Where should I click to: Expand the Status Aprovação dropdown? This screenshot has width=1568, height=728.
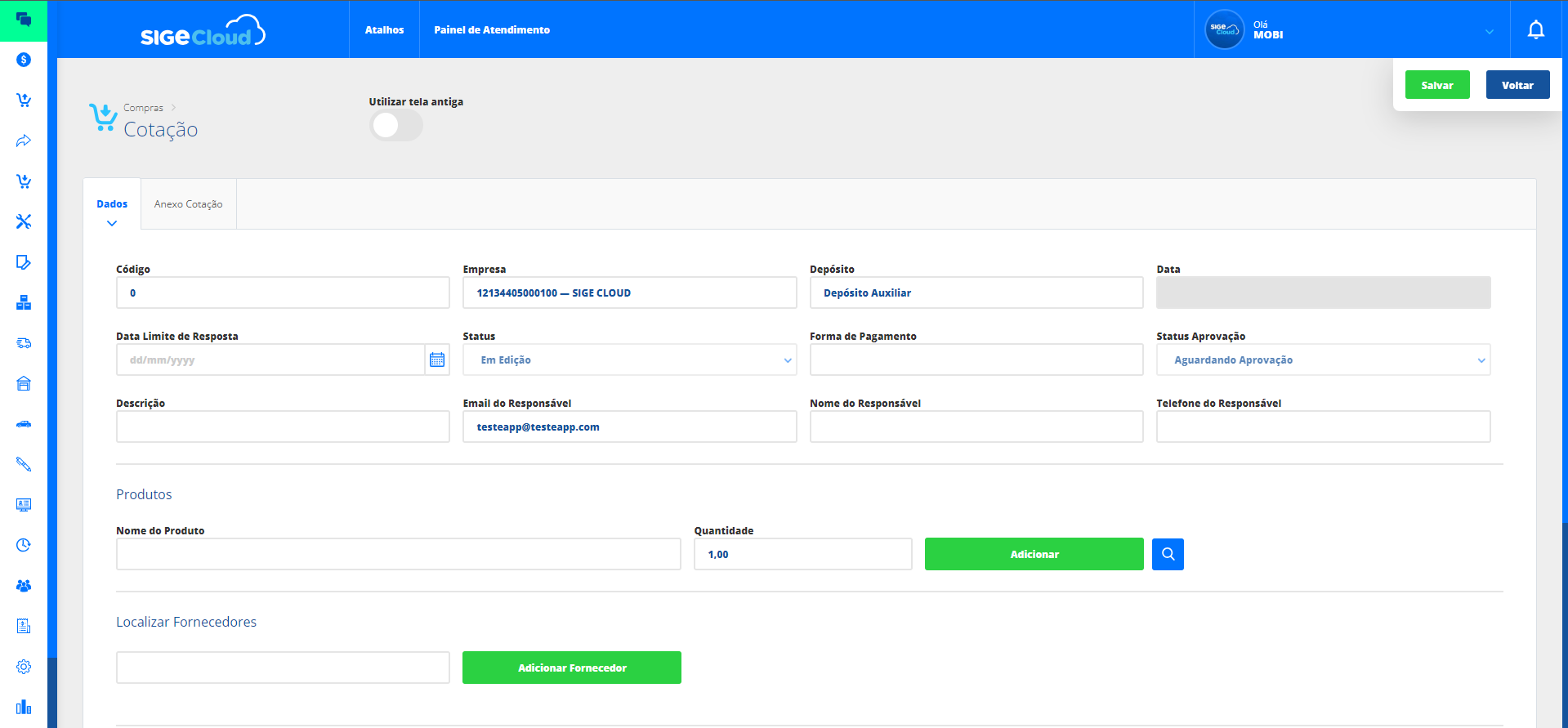(x=1323, y=360)
